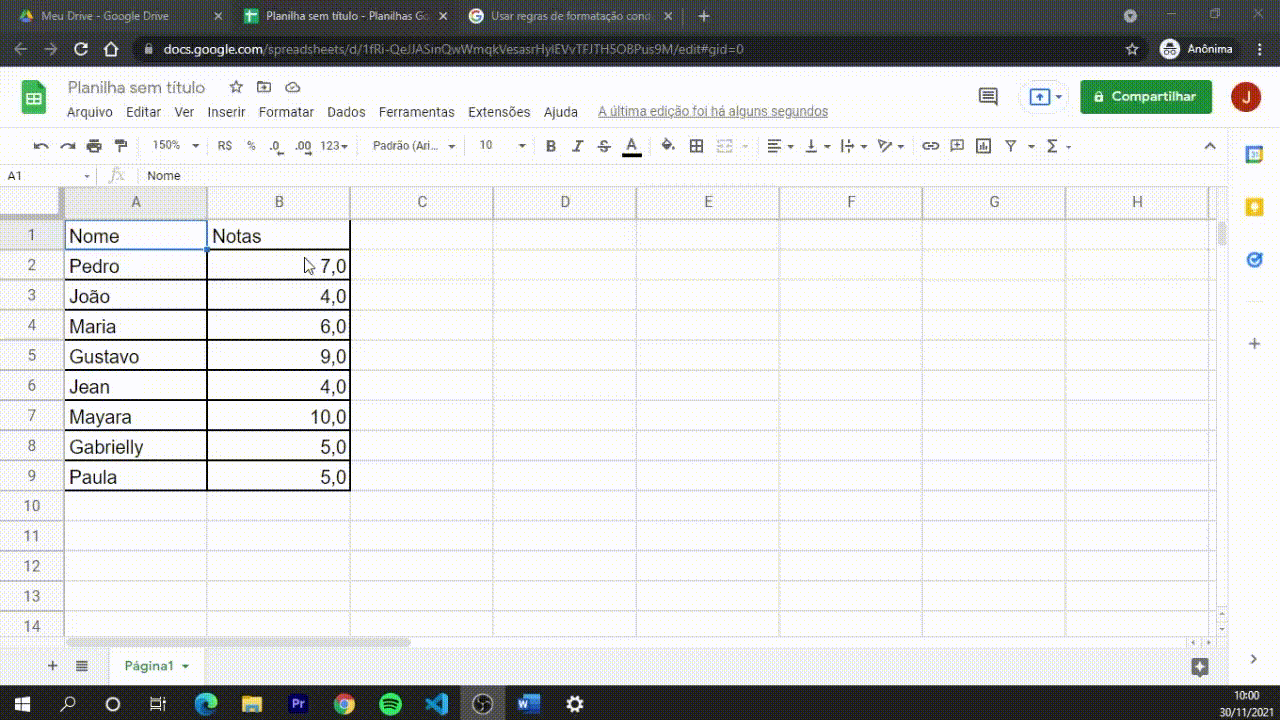Open the user account avatar J
Viewport: 1280px width, 720px height.
[1246, 97]
